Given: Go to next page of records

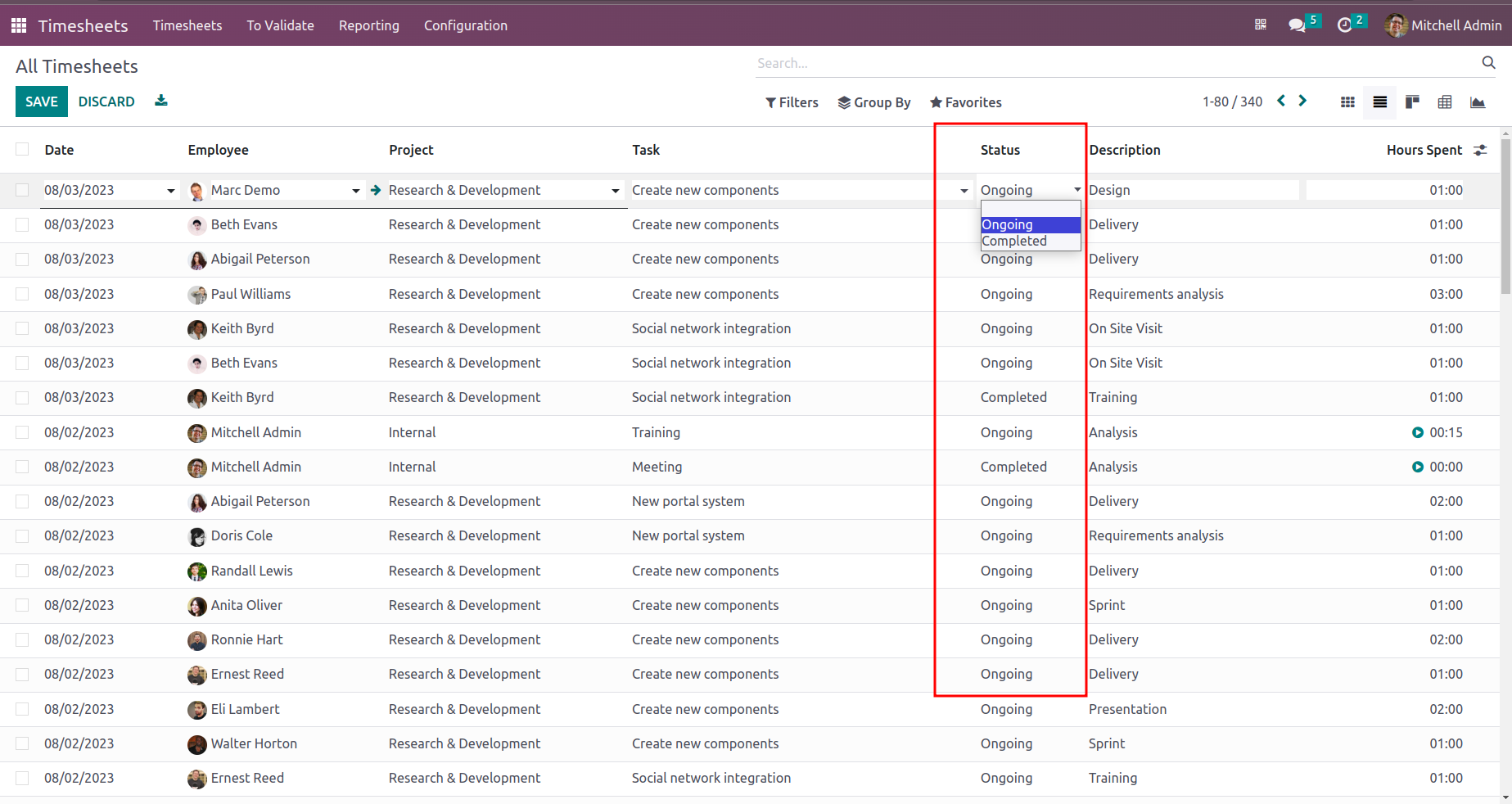Looking at the screenshot, I should pyautogui.click(x=1302, y=101).
